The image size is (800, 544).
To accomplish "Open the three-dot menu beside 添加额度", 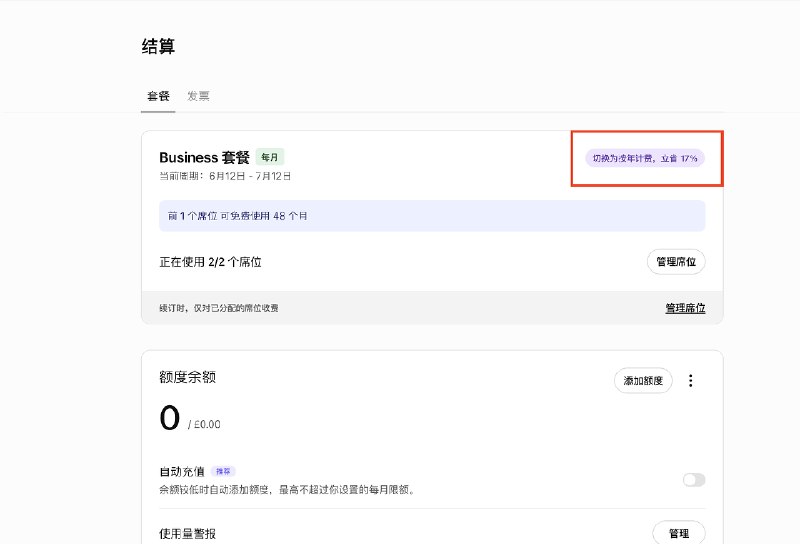I will [690, 380].
